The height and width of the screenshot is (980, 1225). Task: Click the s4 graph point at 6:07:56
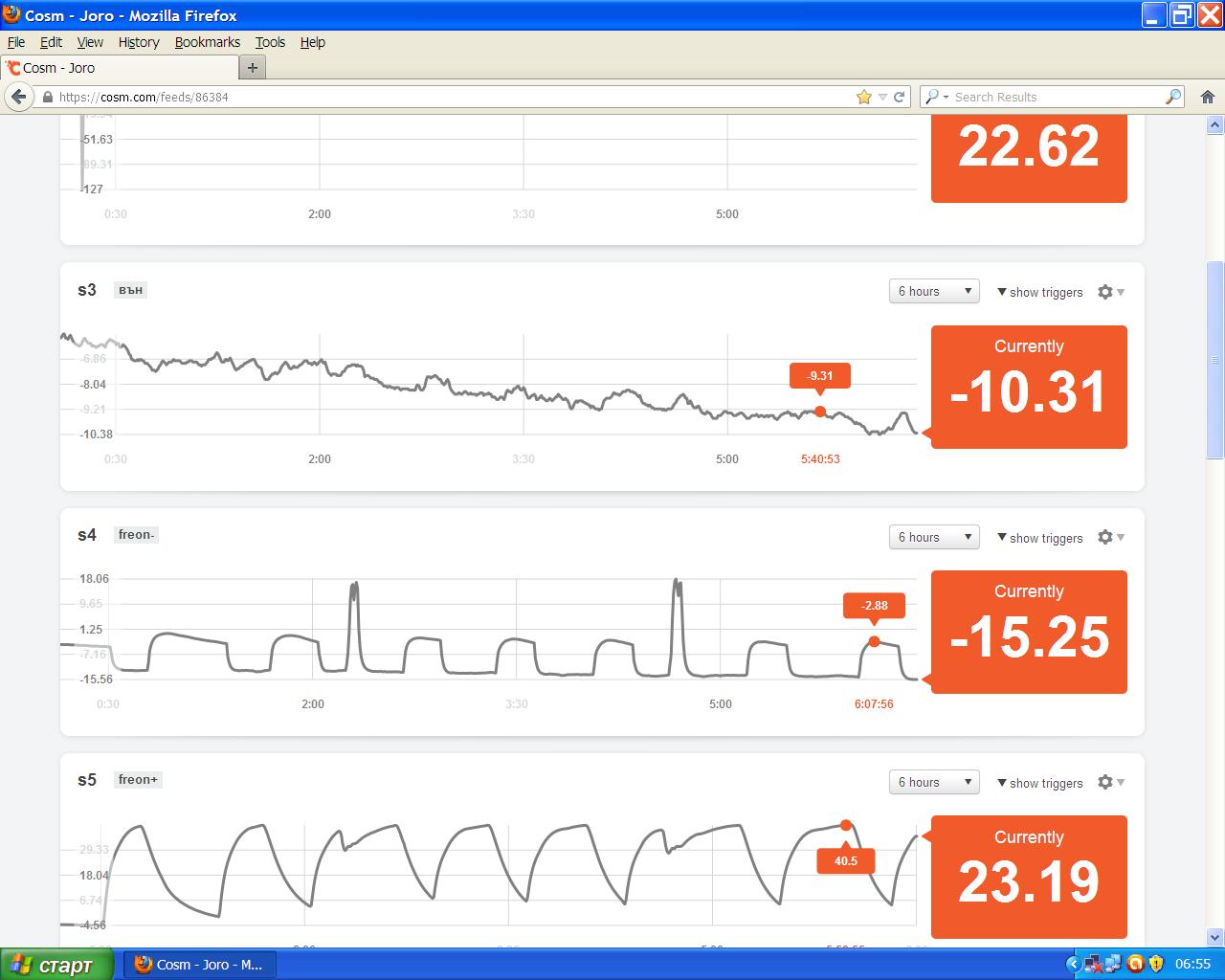(x=874, y=641)
